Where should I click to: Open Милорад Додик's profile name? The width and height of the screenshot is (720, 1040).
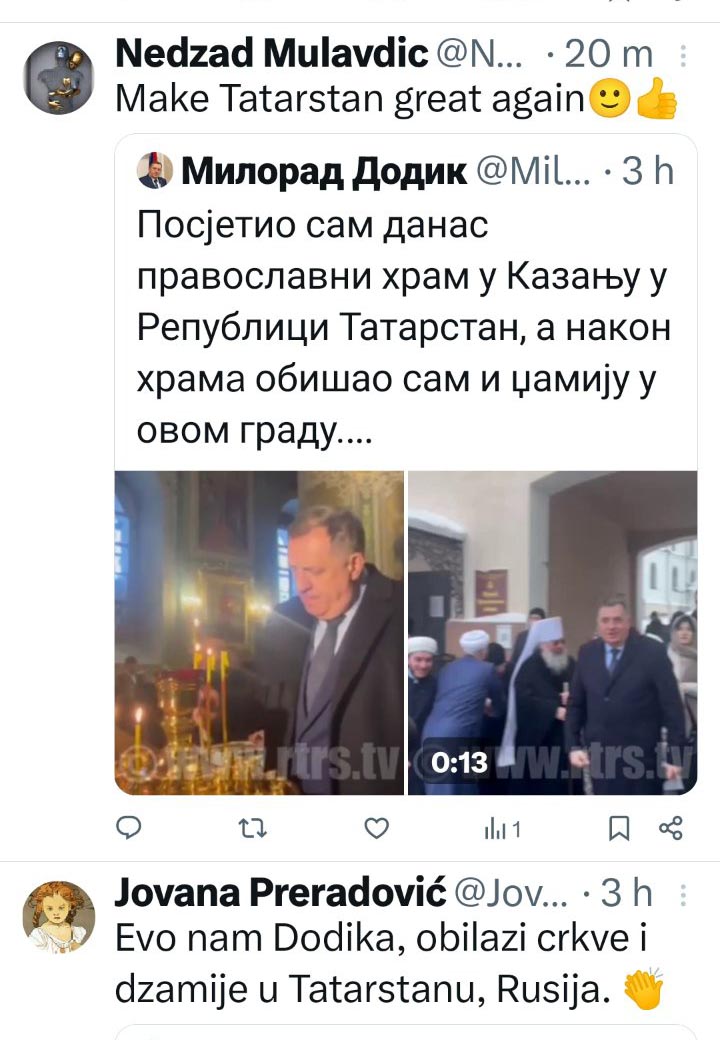pos(324,172)
